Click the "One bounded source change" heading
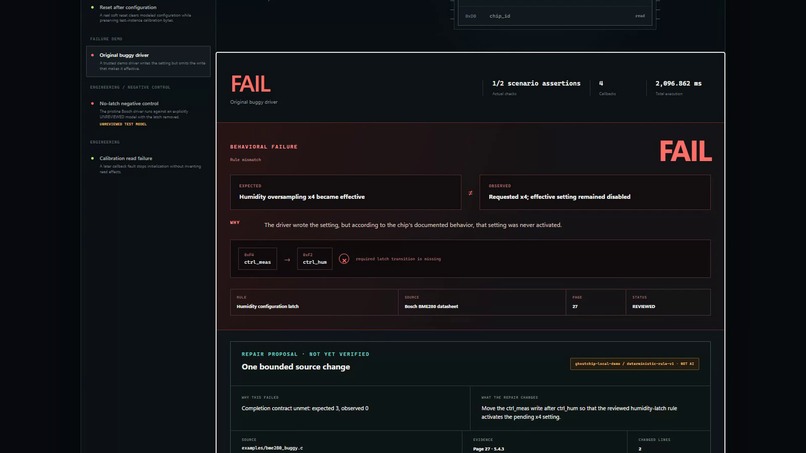This screenshot has width=806, height=453. (x=296, y=367)
